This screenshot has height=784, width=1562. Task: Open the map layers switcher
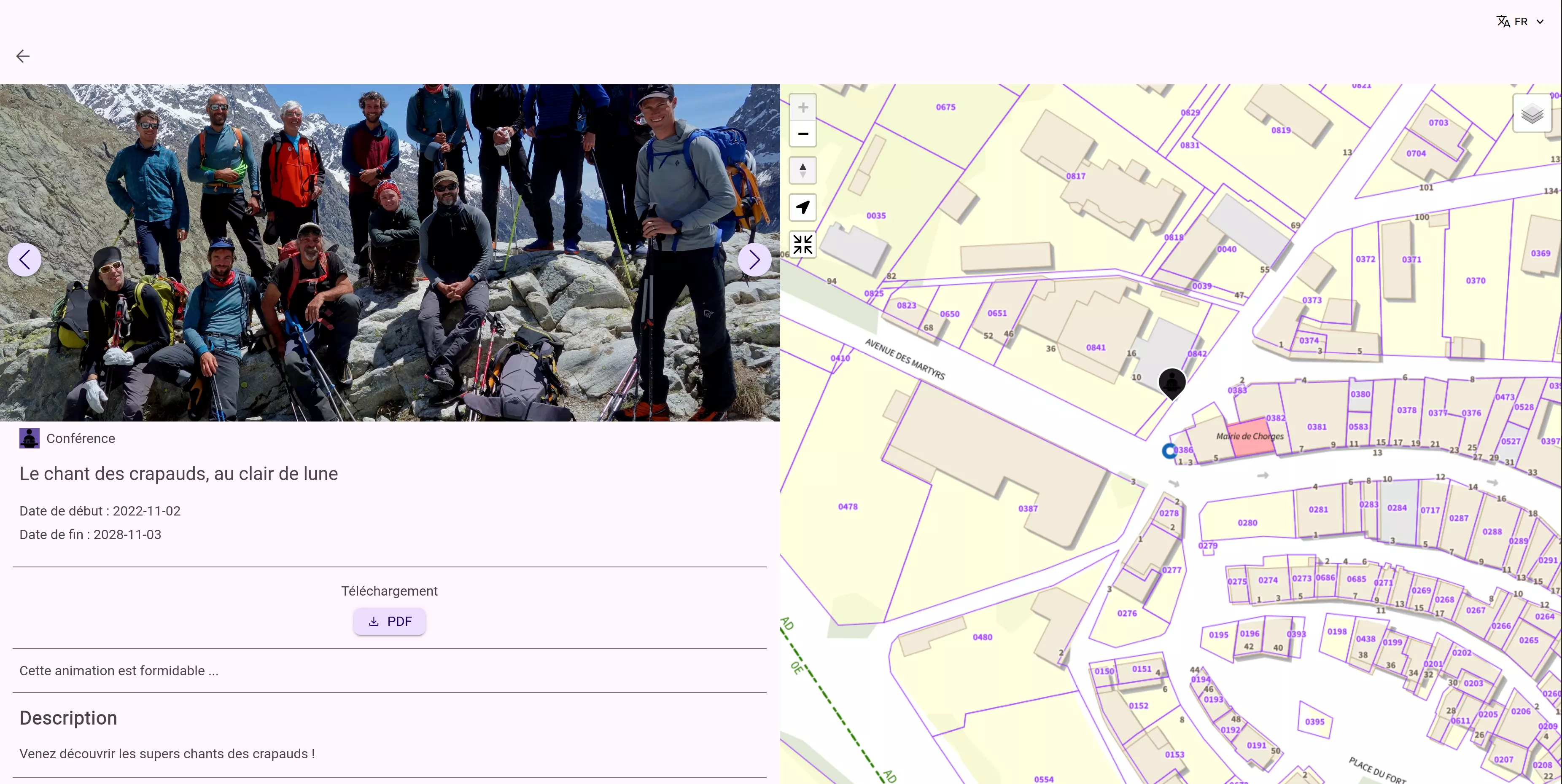[1532, 113]
